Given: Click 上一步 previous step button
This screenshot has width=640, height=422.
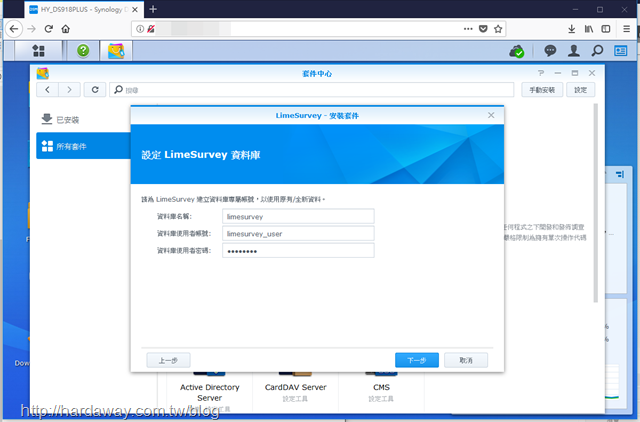Looking at the screenshot, I should [x=168, y=360].
